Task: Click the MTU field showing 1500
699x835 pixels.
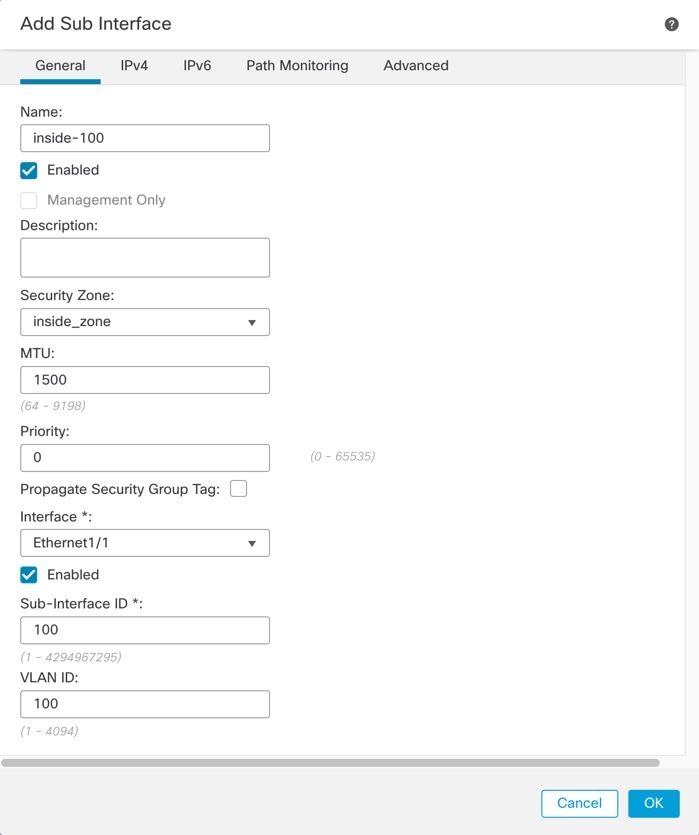Action: click(145, 380)
